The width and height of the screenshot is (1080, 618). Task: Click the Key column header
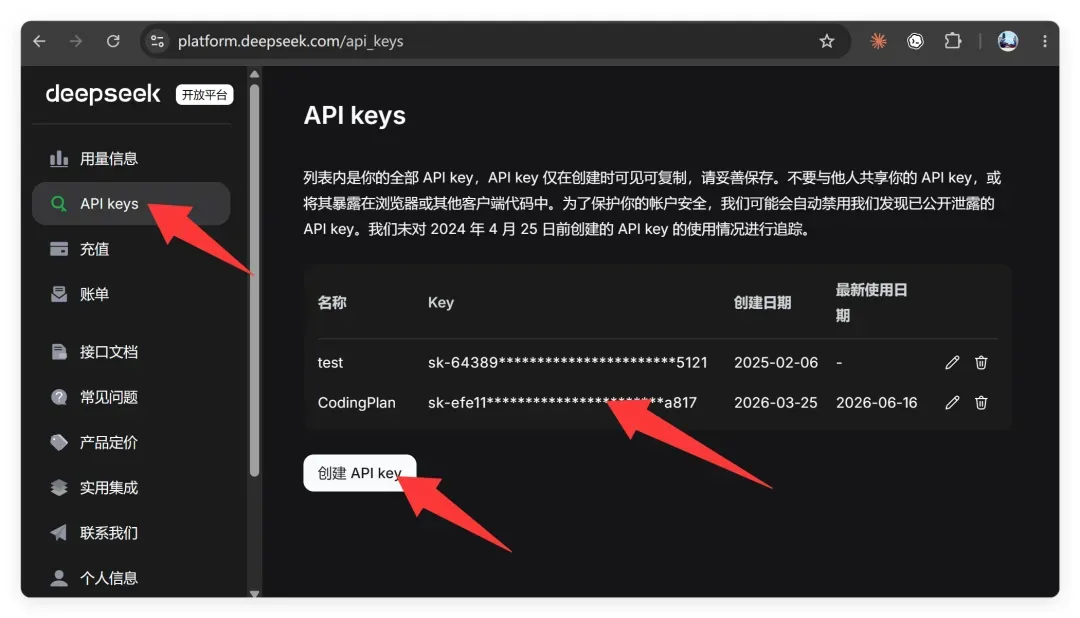[x=441, y=302]
